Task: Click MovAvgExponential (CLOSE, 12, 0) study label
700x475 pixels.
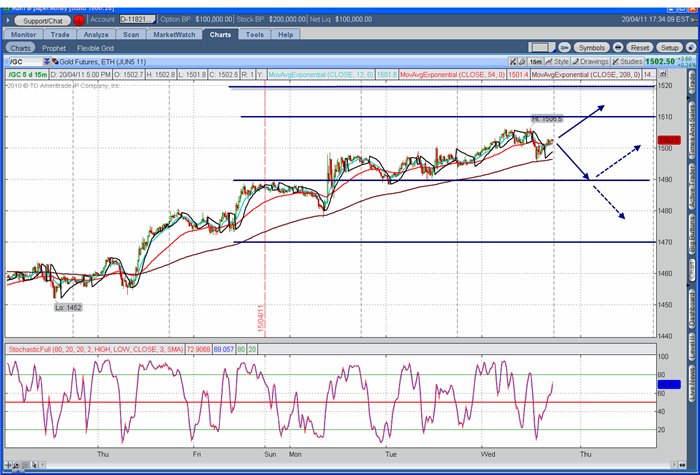Action: click(x=321, y=75)
